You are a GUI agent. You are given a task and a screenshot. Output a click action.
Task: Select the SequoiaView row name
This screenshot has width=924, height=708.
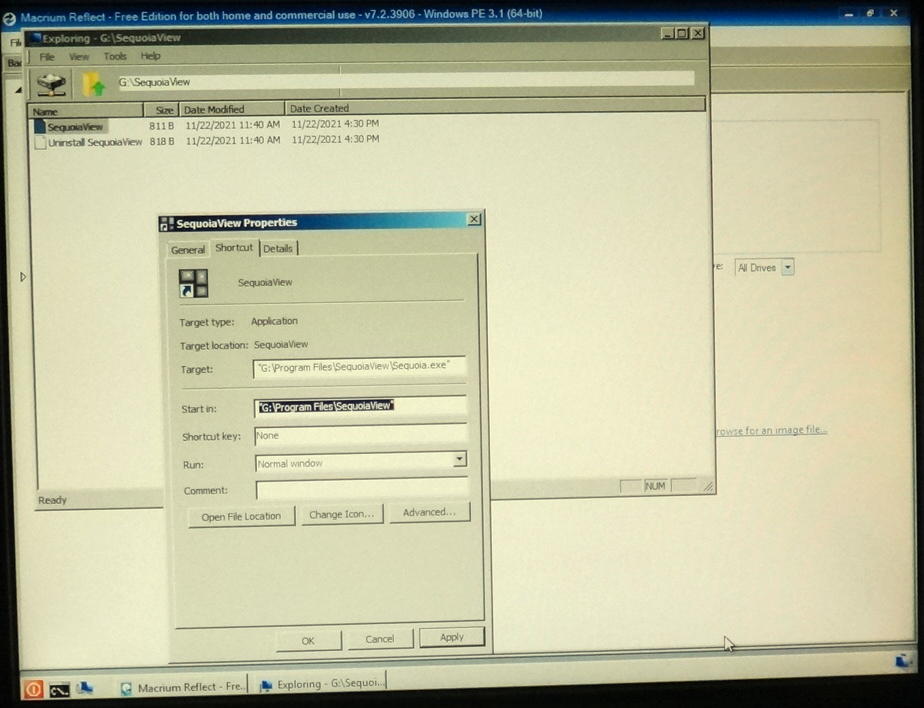[75, 127]
